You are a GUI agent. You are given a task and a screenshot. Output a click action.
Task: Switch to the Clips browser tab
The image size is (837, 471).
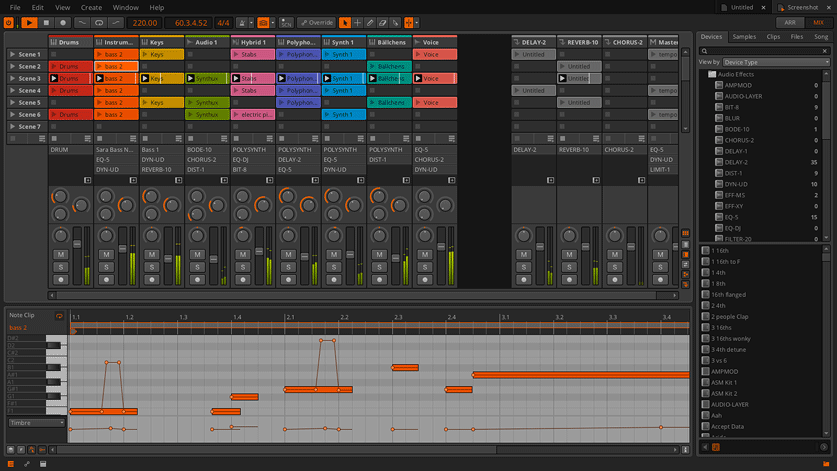[773, 37]
